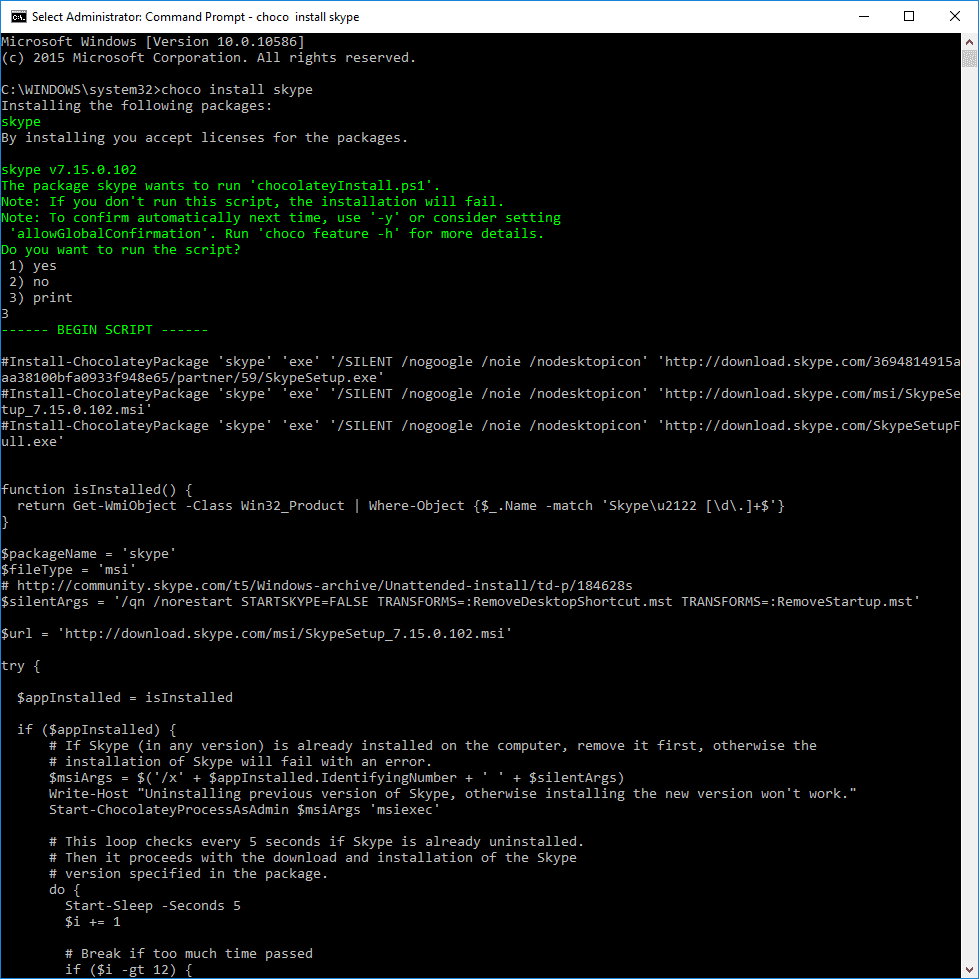Click the 'ull.exe' wrapped line
The height and width of the screenshot is (979, 979).
click(32, 442)
